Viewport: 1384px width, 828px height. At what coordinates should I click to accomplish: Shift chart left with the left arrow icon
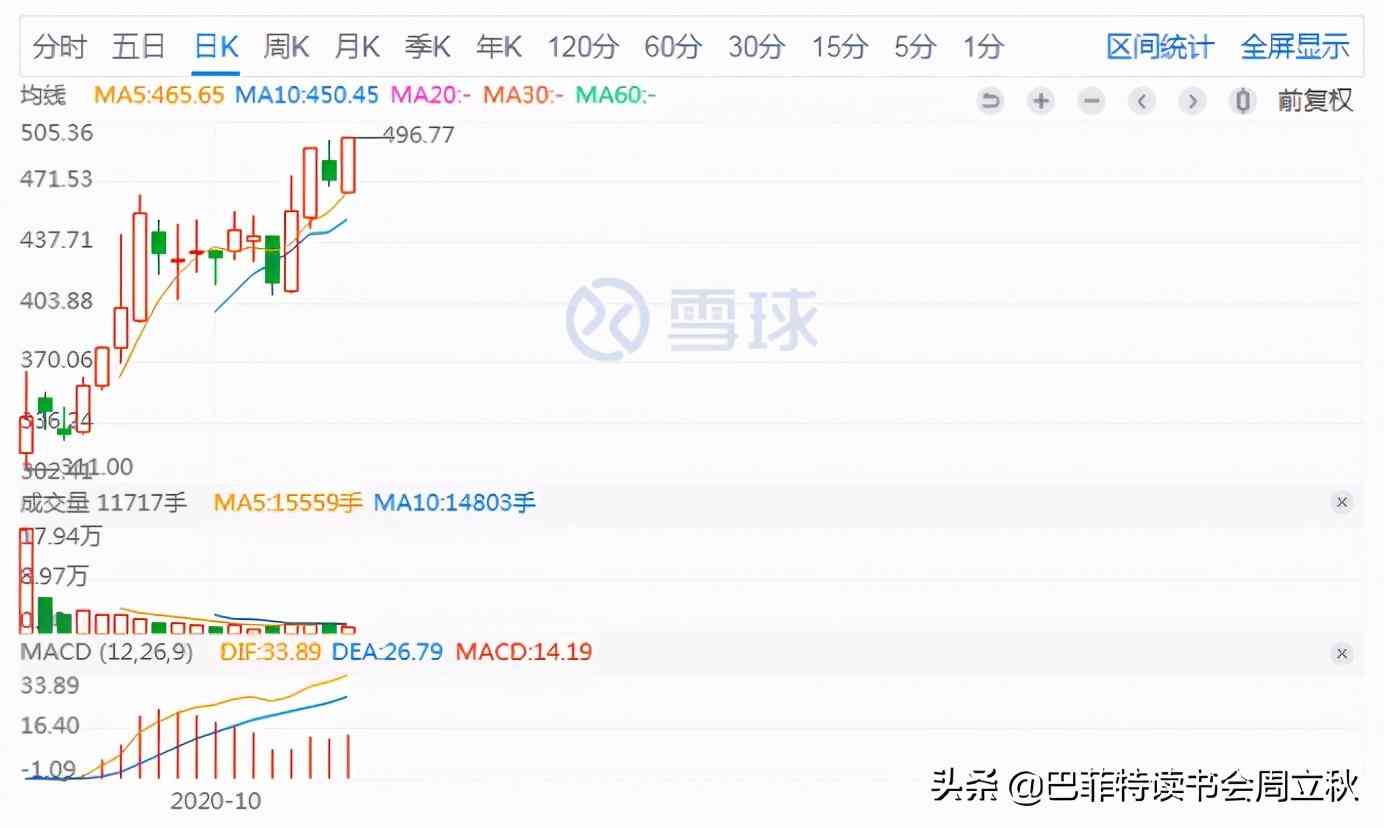pyautogui.click(x=1142, y=100)
